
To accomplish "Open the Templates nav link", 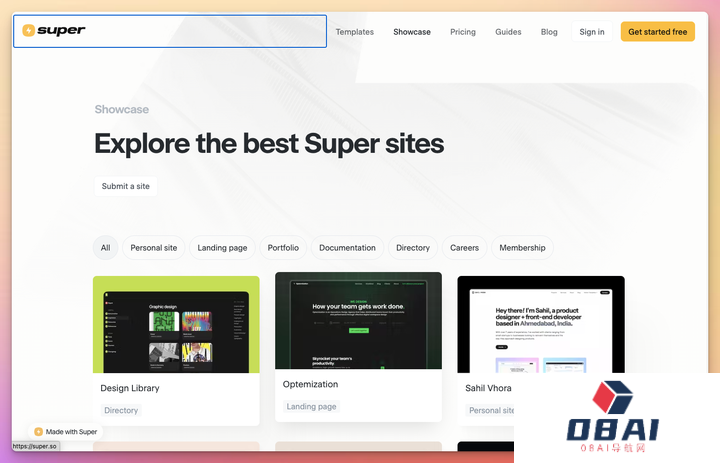I will (354, 32).
